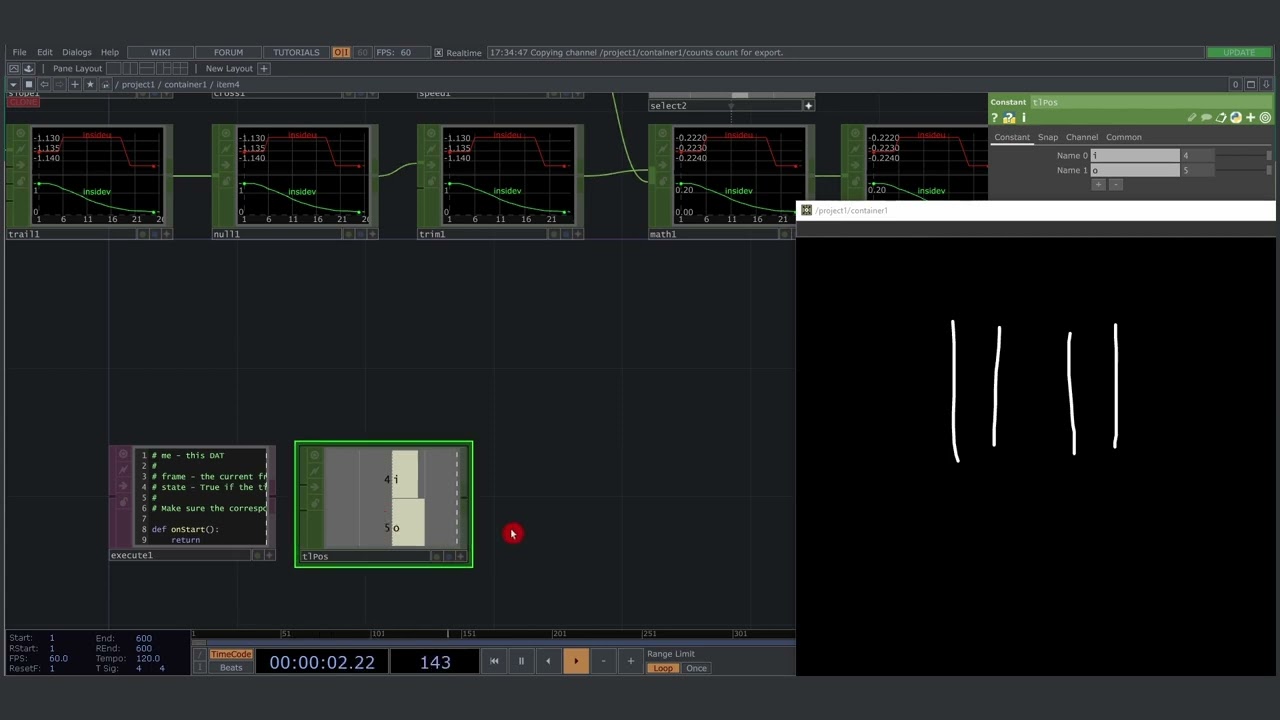Go forward in network history
Screen dimensions: 1280x720
pos(59,84)
